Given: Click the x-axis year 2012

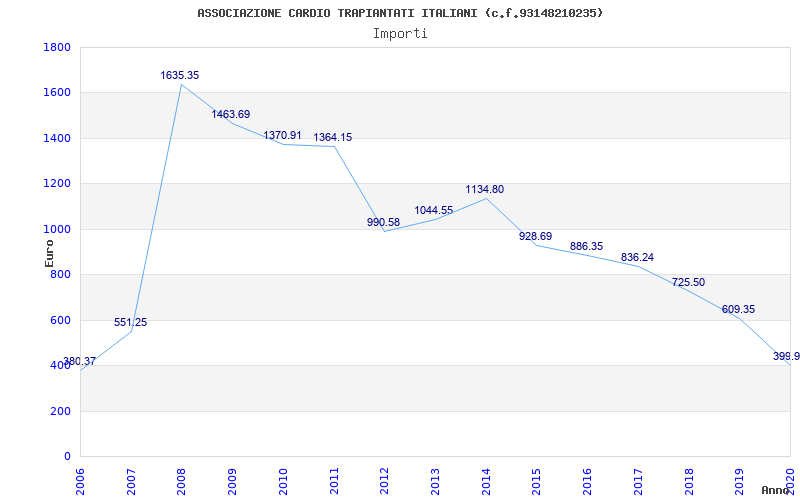Looking at the screenshot, I should (x=384, y=481).
